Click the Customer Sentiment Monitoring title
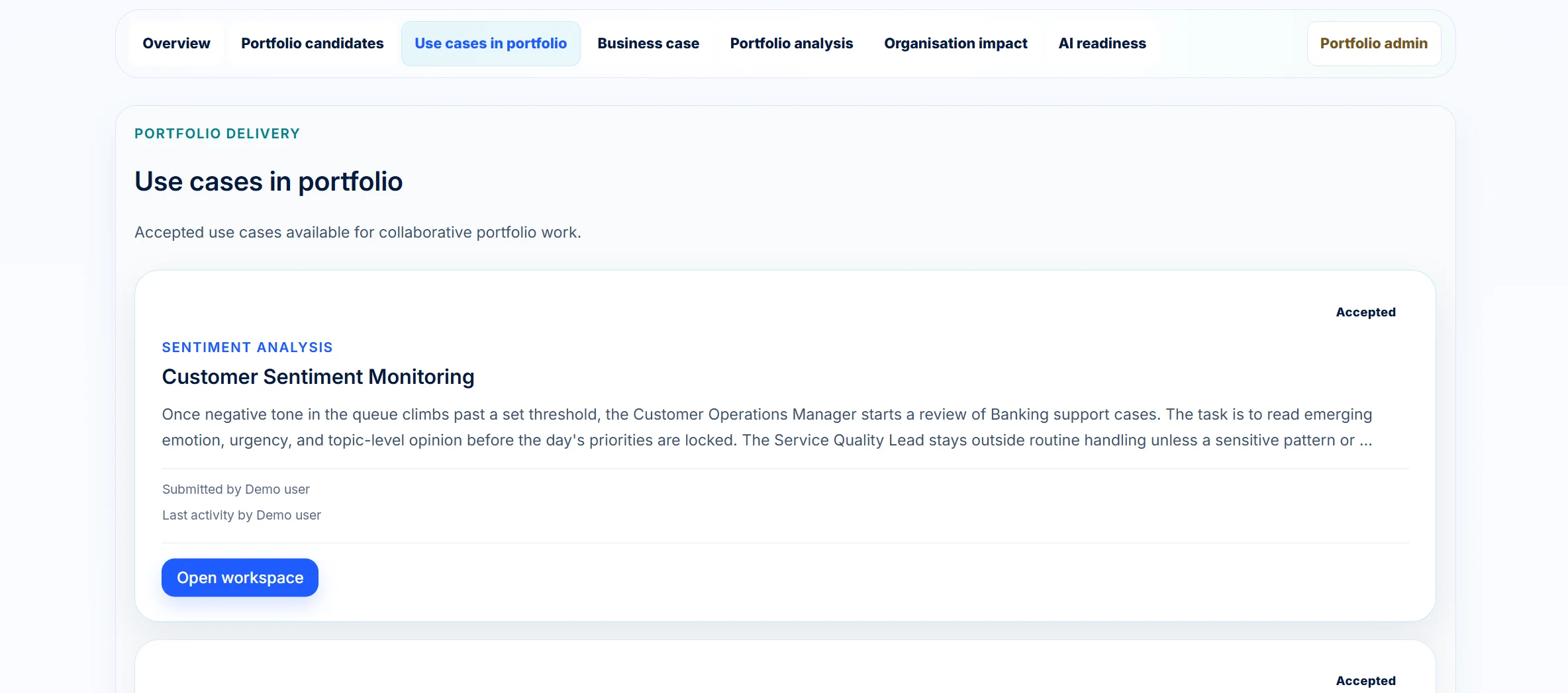The image size is (1568, 693). [318, 377]
